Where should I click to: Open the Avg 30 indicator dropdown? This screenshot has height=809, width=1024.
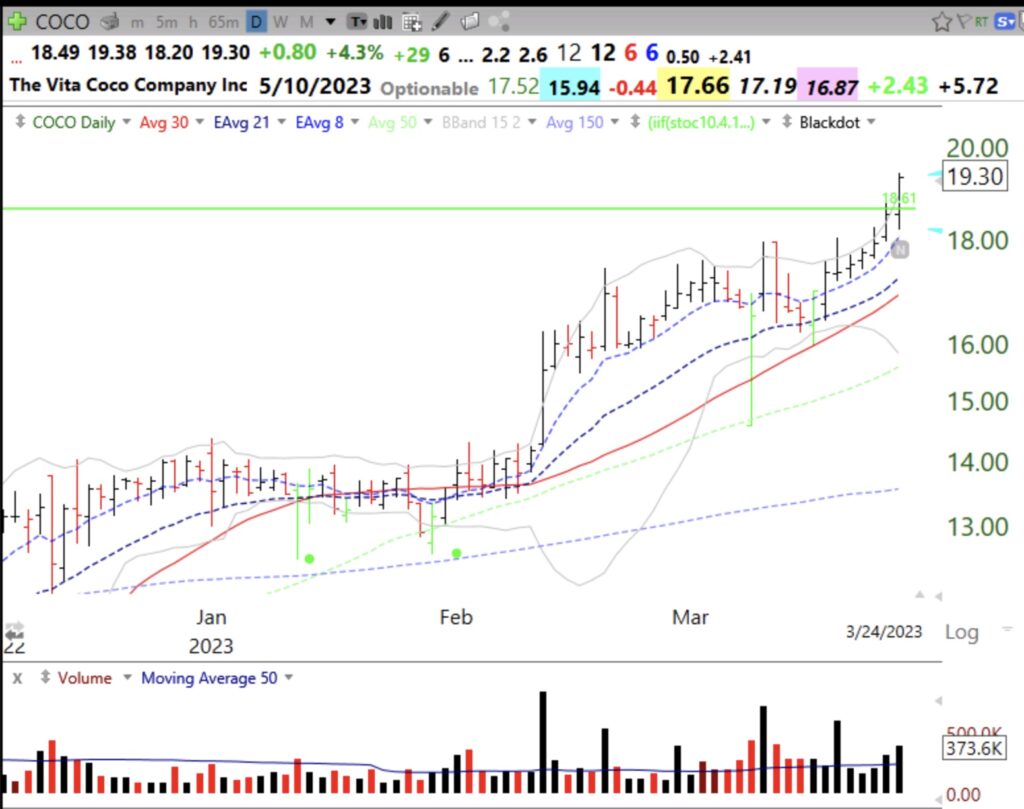(199, 122)
